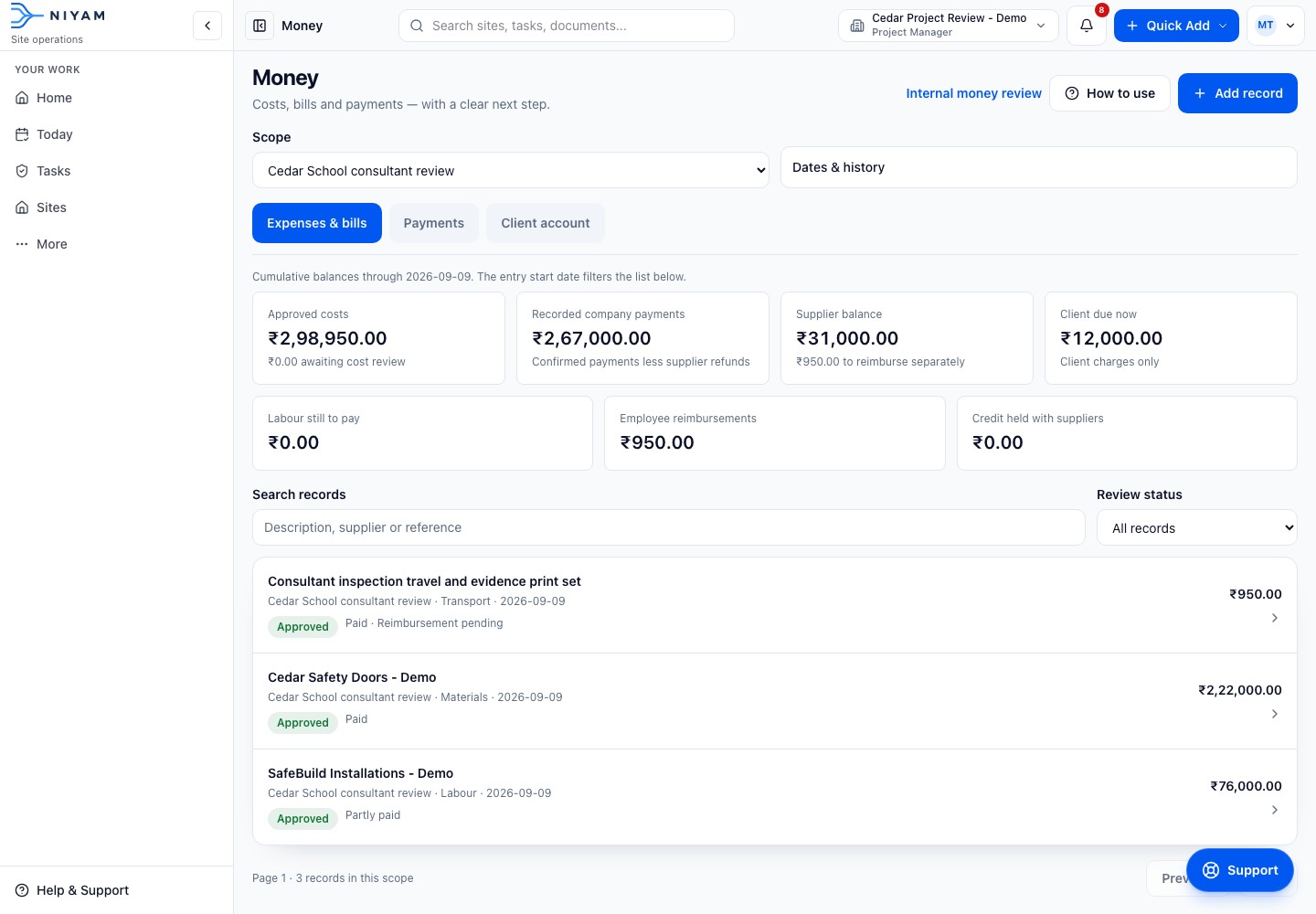Open the Consultant inspection travel record title

point(424,581)
